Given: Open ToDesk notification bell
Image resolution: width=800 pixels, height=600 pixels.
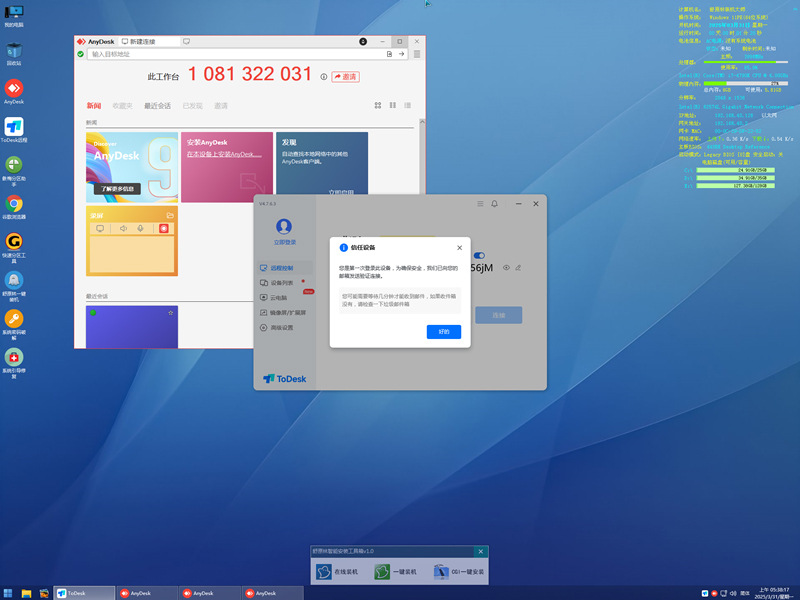Looking at the screenshot, I should (494, 204).
